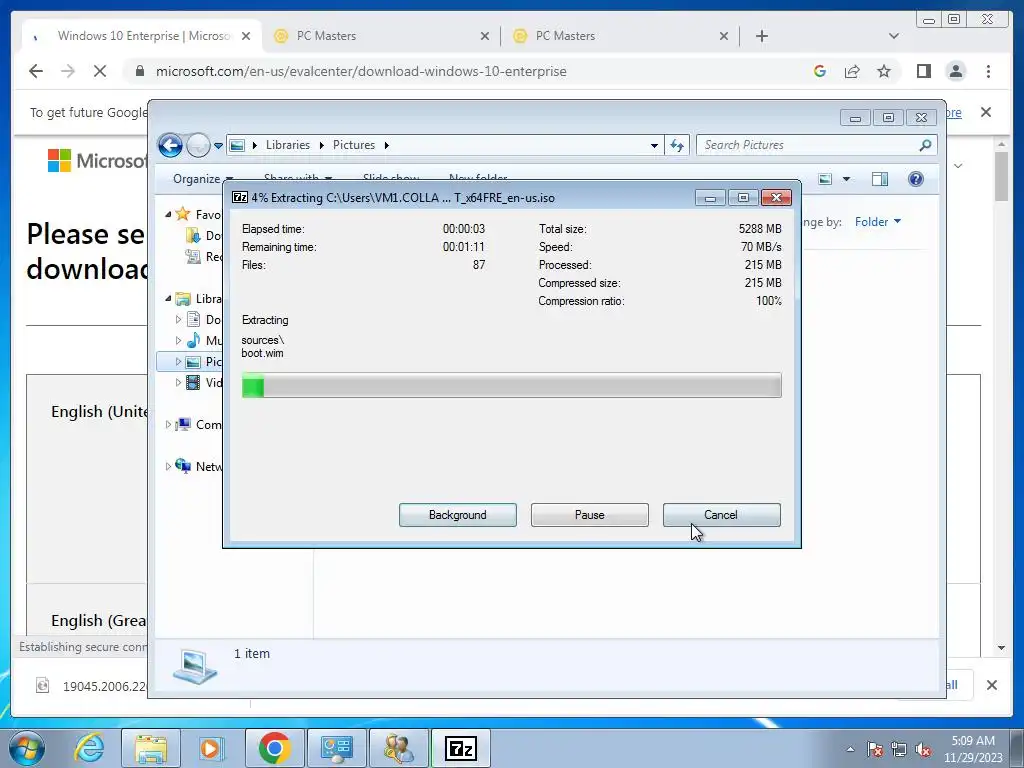The image size is (1024, 768).
Task: Switch to Windows 10 Enterprise Chrome tab
Action: coord(144,36)
